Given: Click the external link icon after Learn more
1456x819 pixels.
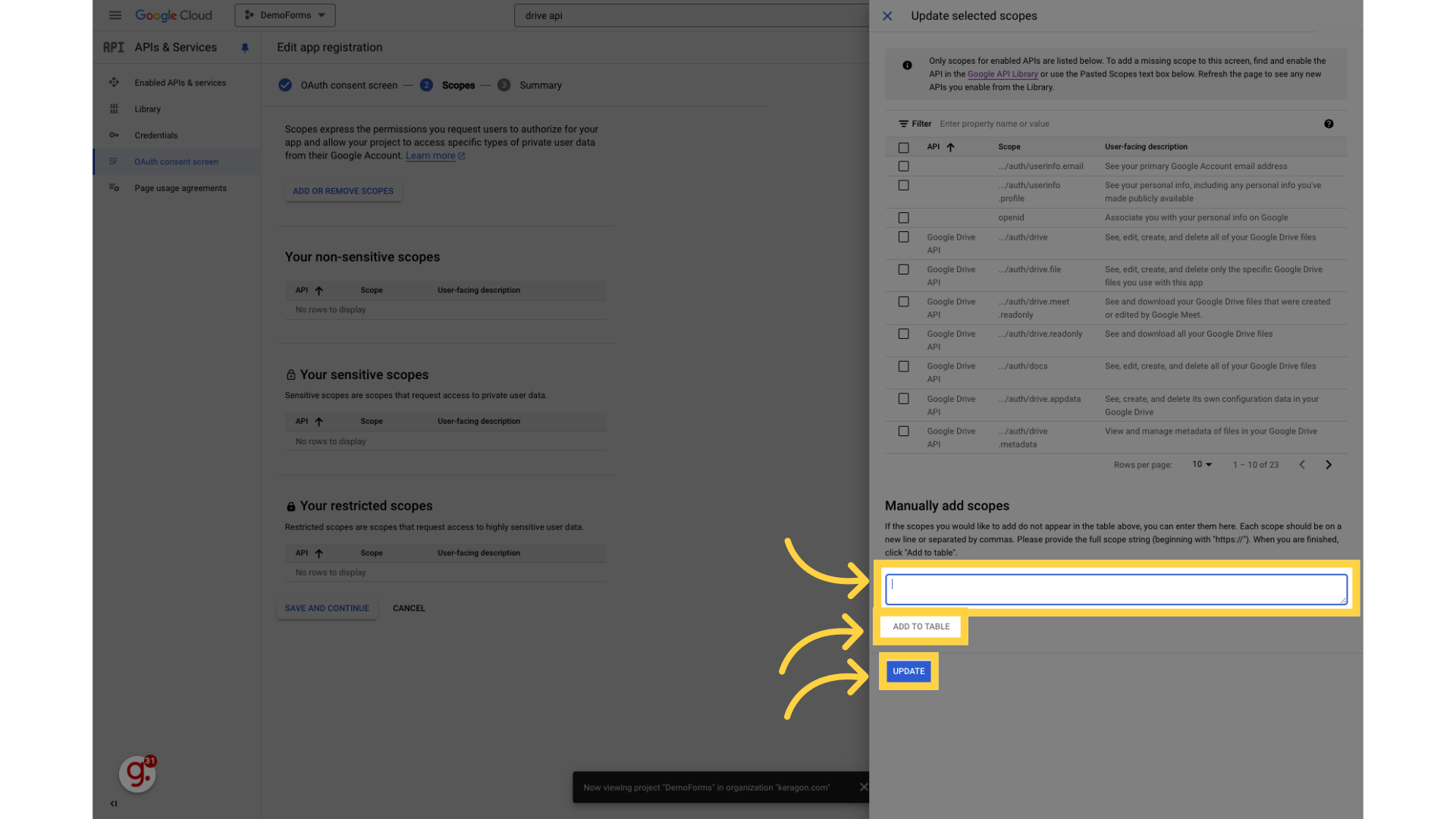Looking at the screenshot, I should click(461, 155).
